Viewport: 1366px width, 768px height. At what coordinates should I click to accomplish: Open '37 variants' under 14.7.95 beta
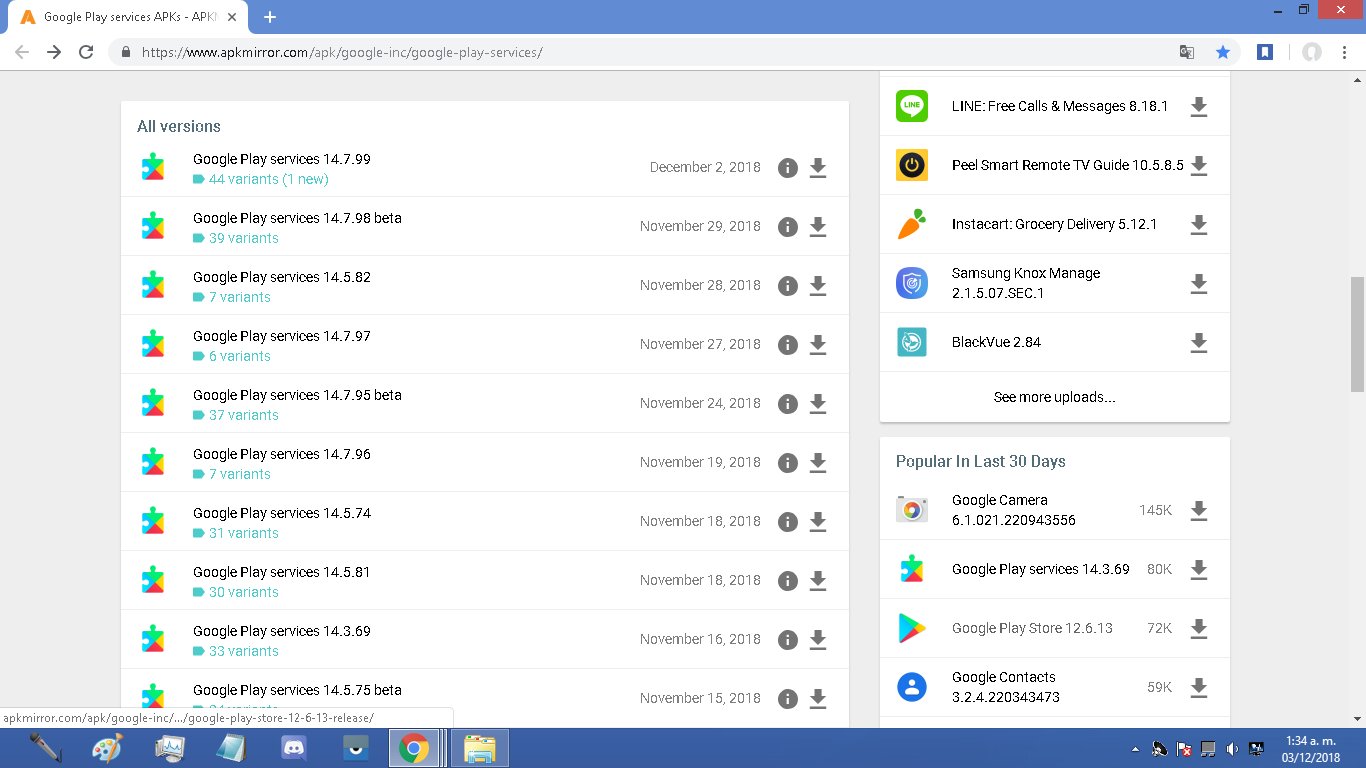point(243,415)
